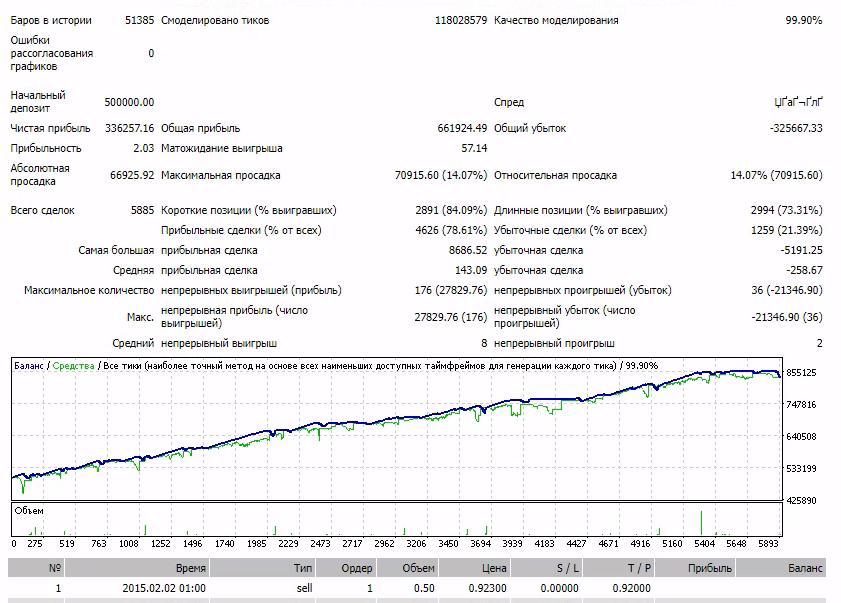The height and width of the screenshot is (603, 841).
Task: Select the 640508 y-axis label
Action: 801,437
